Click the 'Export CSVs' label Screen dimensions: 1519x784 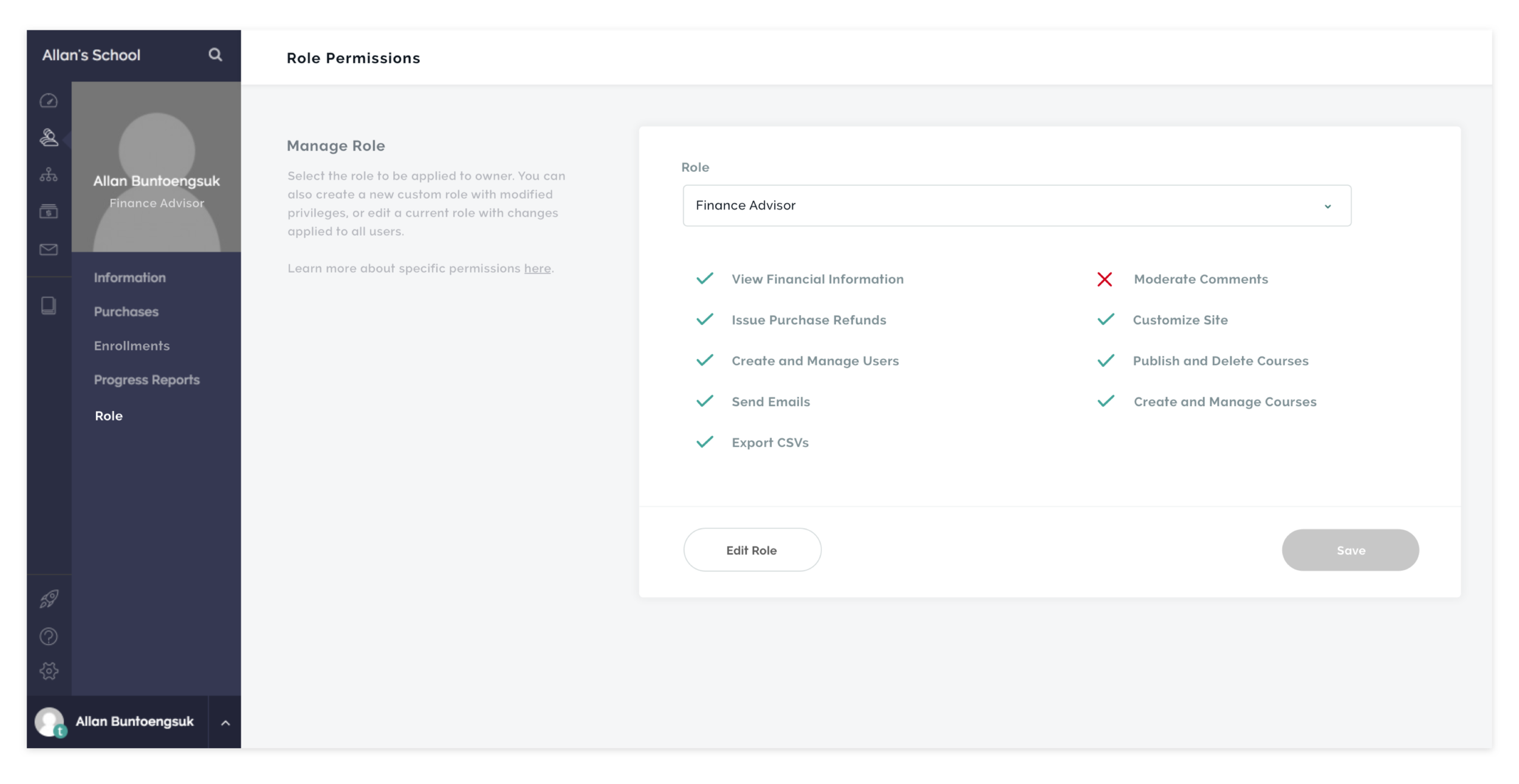click(x=770, y=443)
